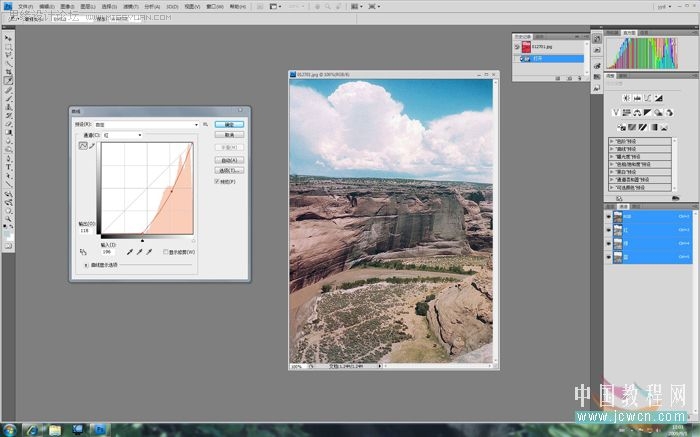Image resolution: width=700 pixels, height=437 pixels.
Task: Open the Channel dropdown in Curves dialog
Action: pyautogui.click(x=122, y=135)
